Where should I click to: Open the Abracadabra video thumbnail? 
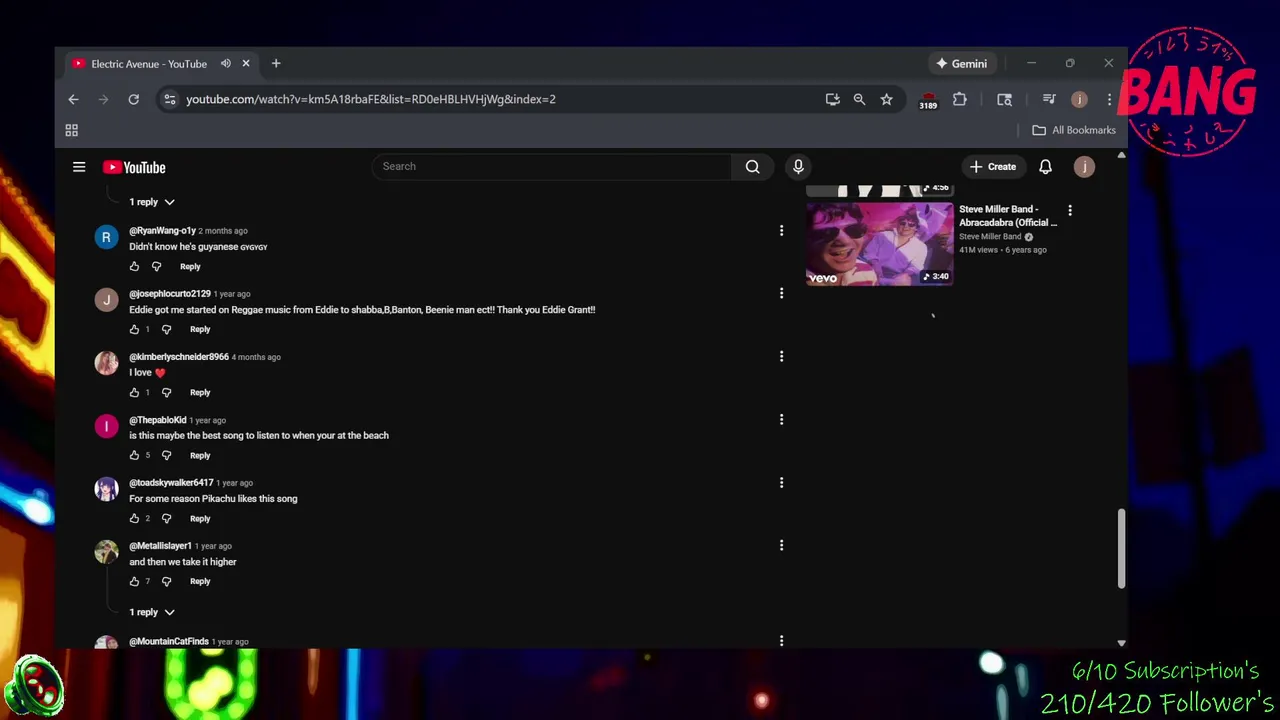[x=880, y=244]
